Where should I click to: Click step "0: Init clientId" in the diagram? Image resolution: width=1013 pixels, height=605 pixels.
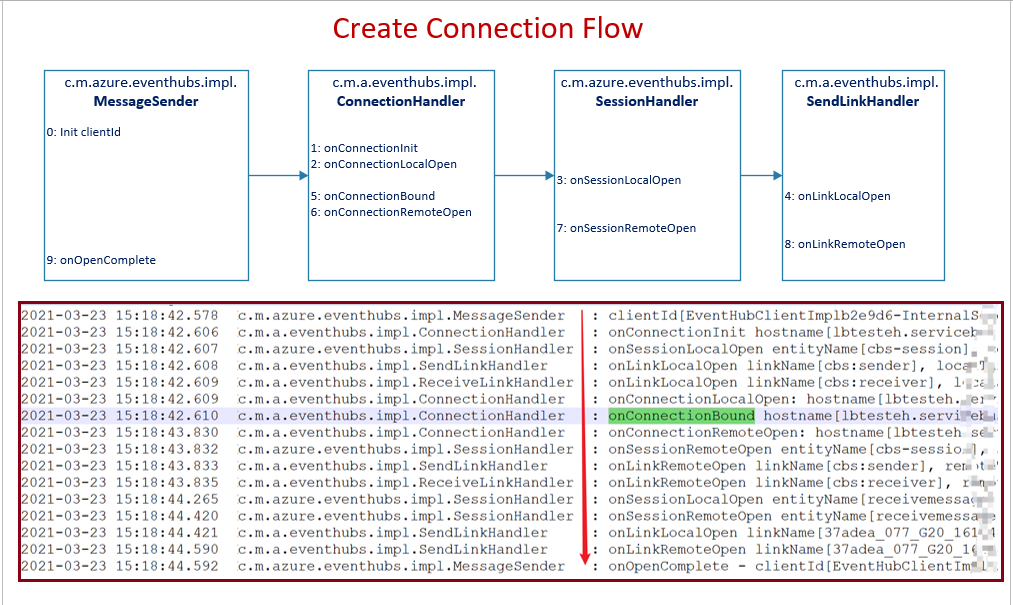(83, 131)
